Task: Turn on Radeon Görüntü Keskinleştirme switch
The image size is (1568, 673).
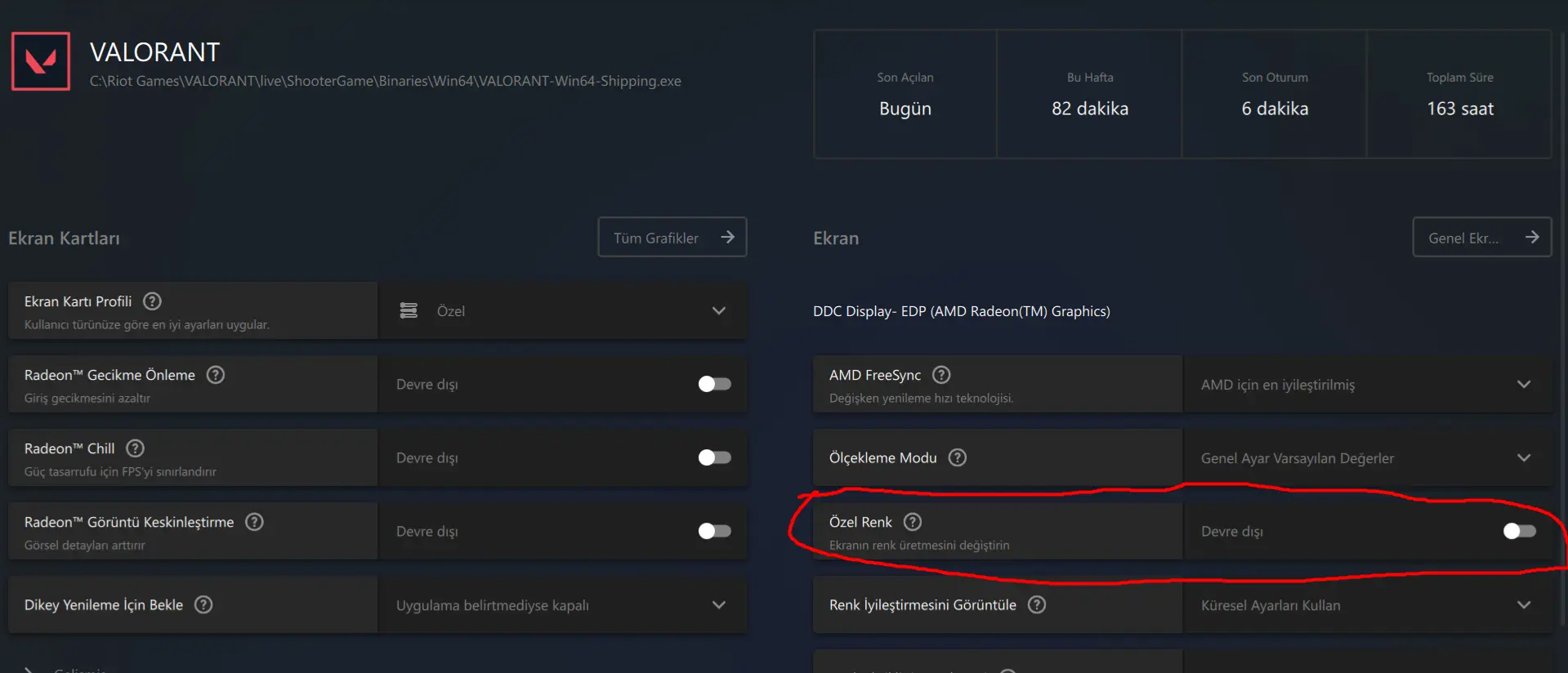Action: click(715, 531)
